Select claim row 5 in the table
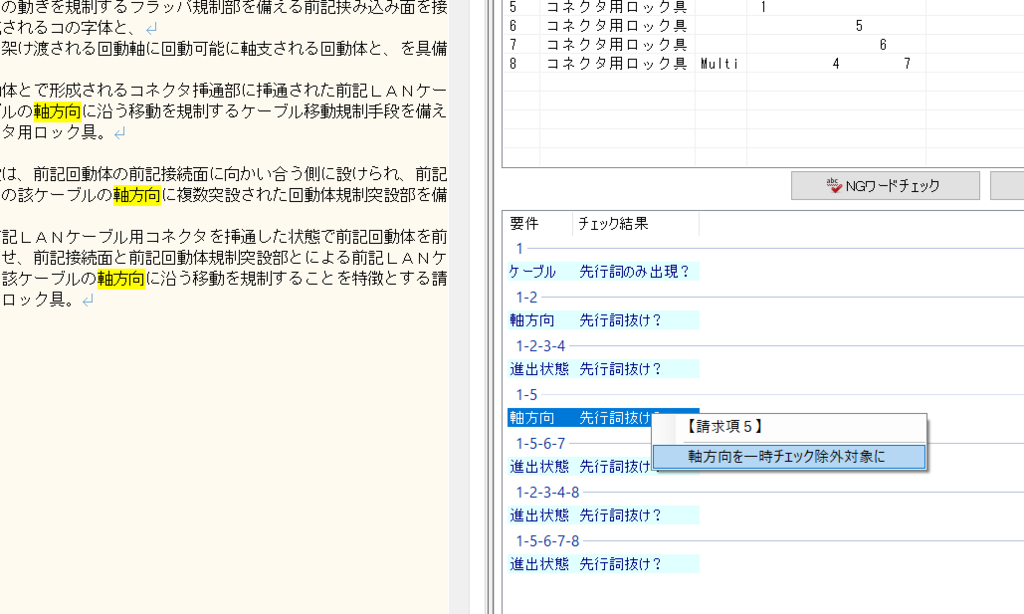This screenshot has height=614, width=1024. tap(617, 7)
